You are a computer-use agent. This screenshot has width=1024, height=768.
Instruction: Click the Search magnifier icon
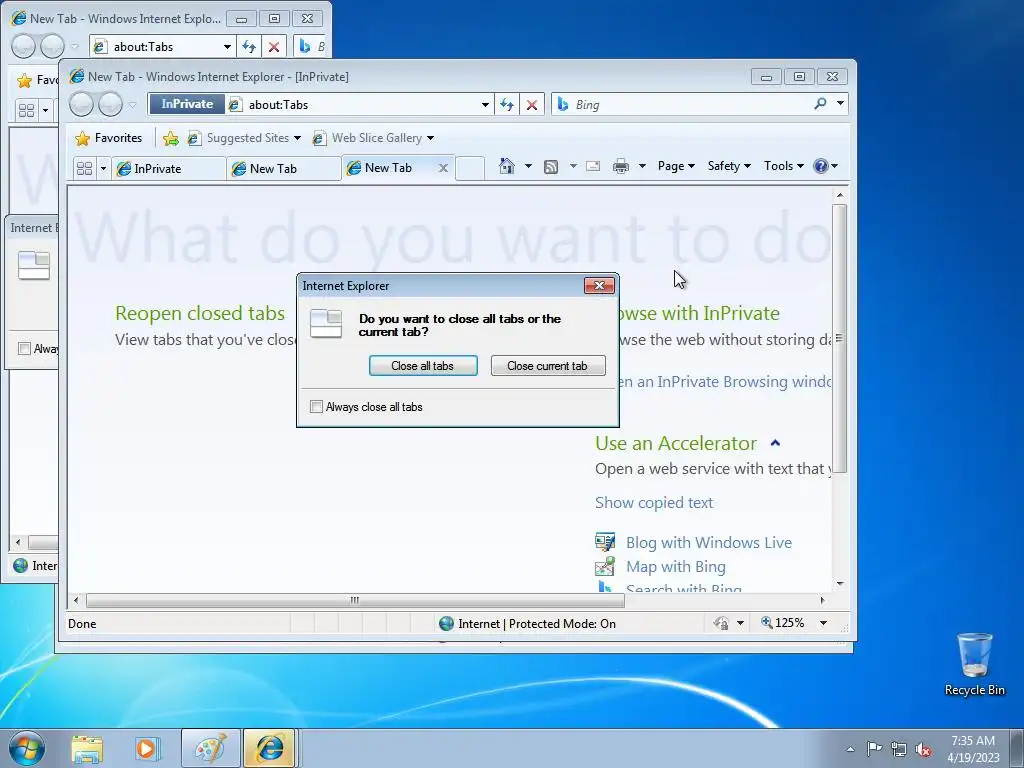click(x=820, y=104)
